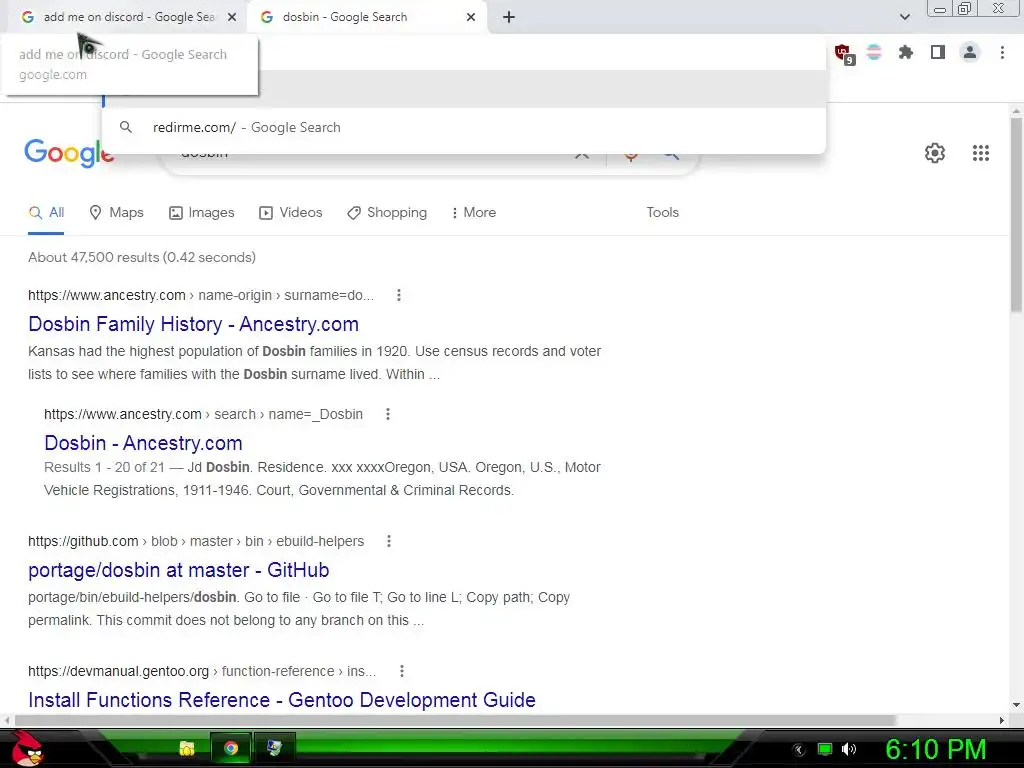Image resolution: width=1024 pixels, height=768 pixels.
Task: Close the 'dosbin' tab
Action: click(x=471, y=17)
